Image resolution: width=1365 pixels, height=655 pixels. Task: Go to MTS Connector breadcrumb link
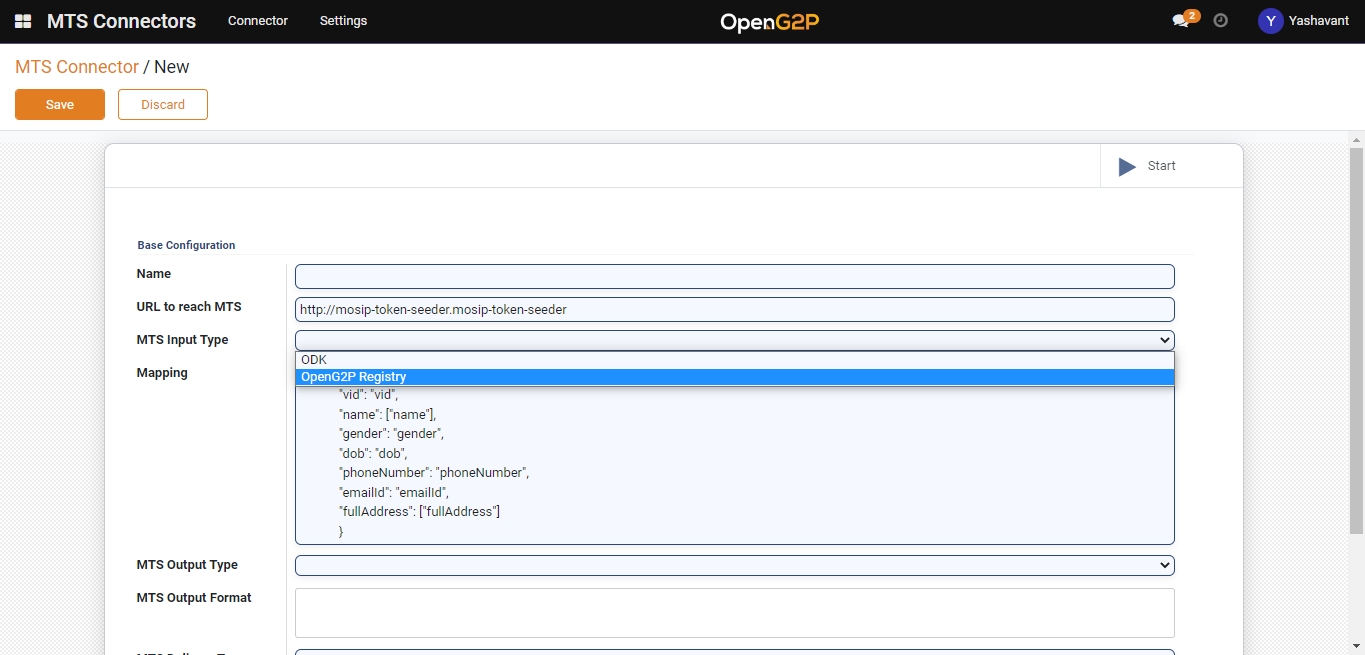[x=77, y=67]
